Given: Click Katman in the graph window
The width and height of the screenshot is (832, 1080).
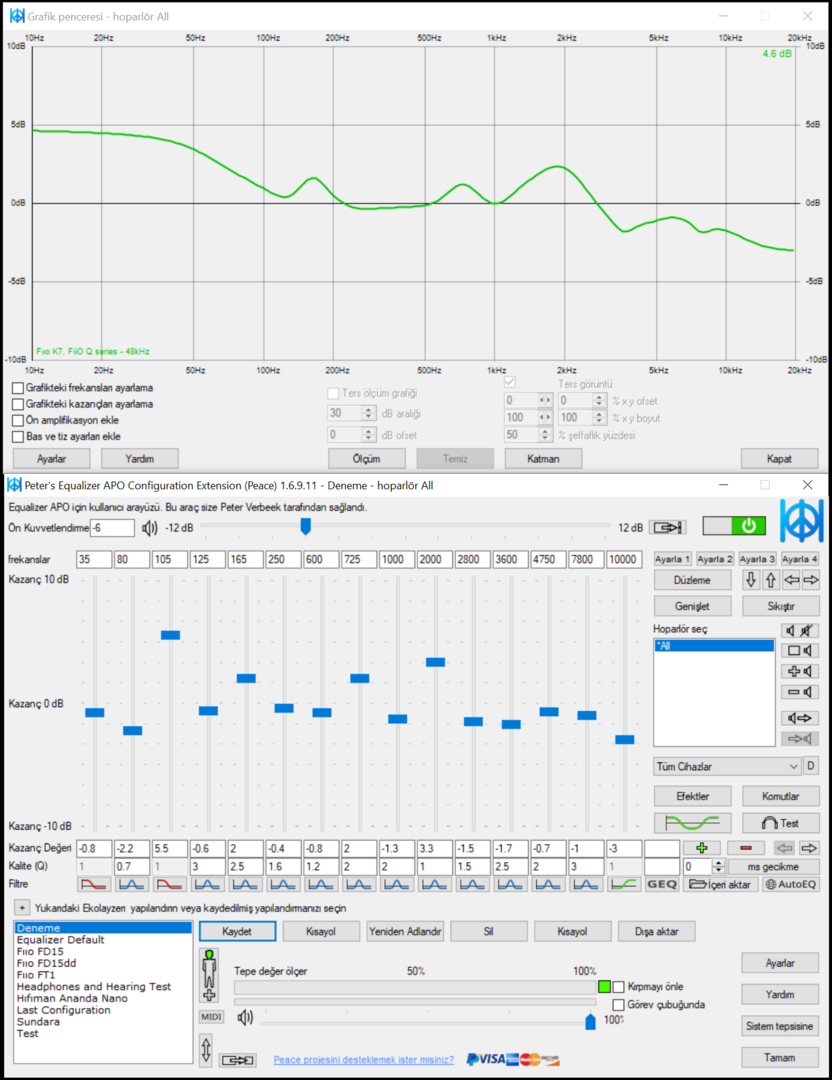Looking at the screenshot, I should 543,459.
